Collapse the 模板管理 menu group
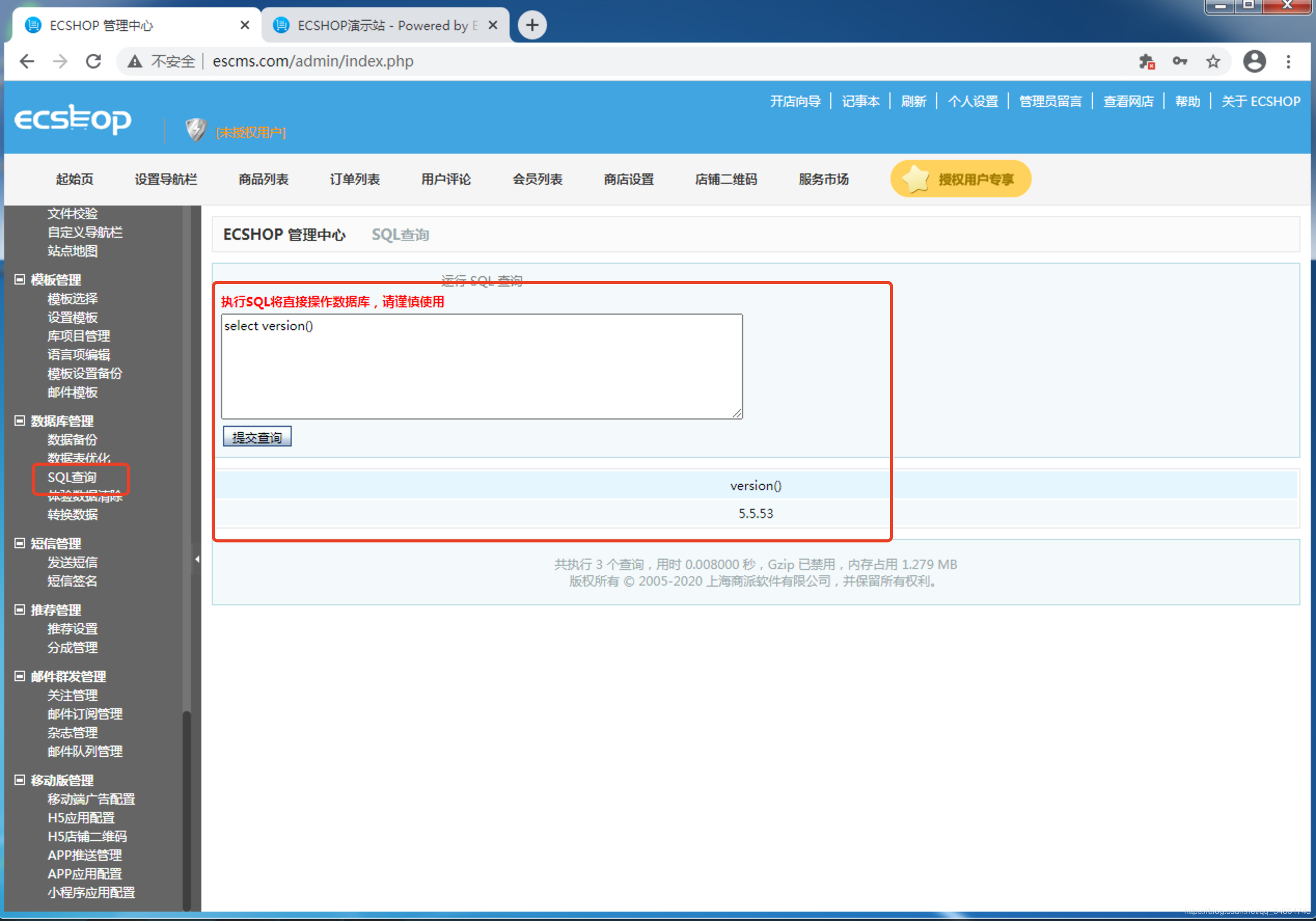The image size is (1316, 921). click(20, 279)
